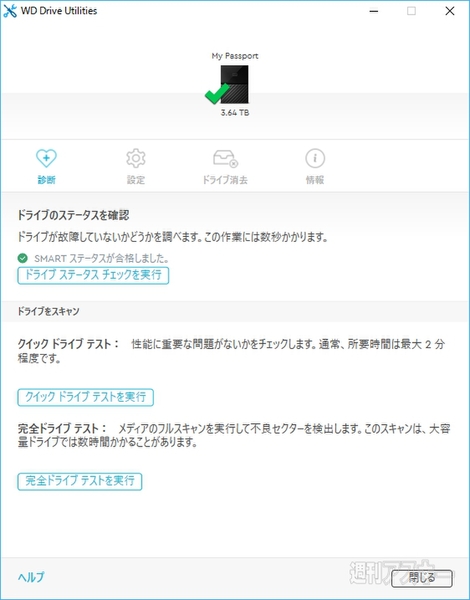Open the ヘルプ link
This screenshot has width=470, height=600.
[x=31, y=577]
